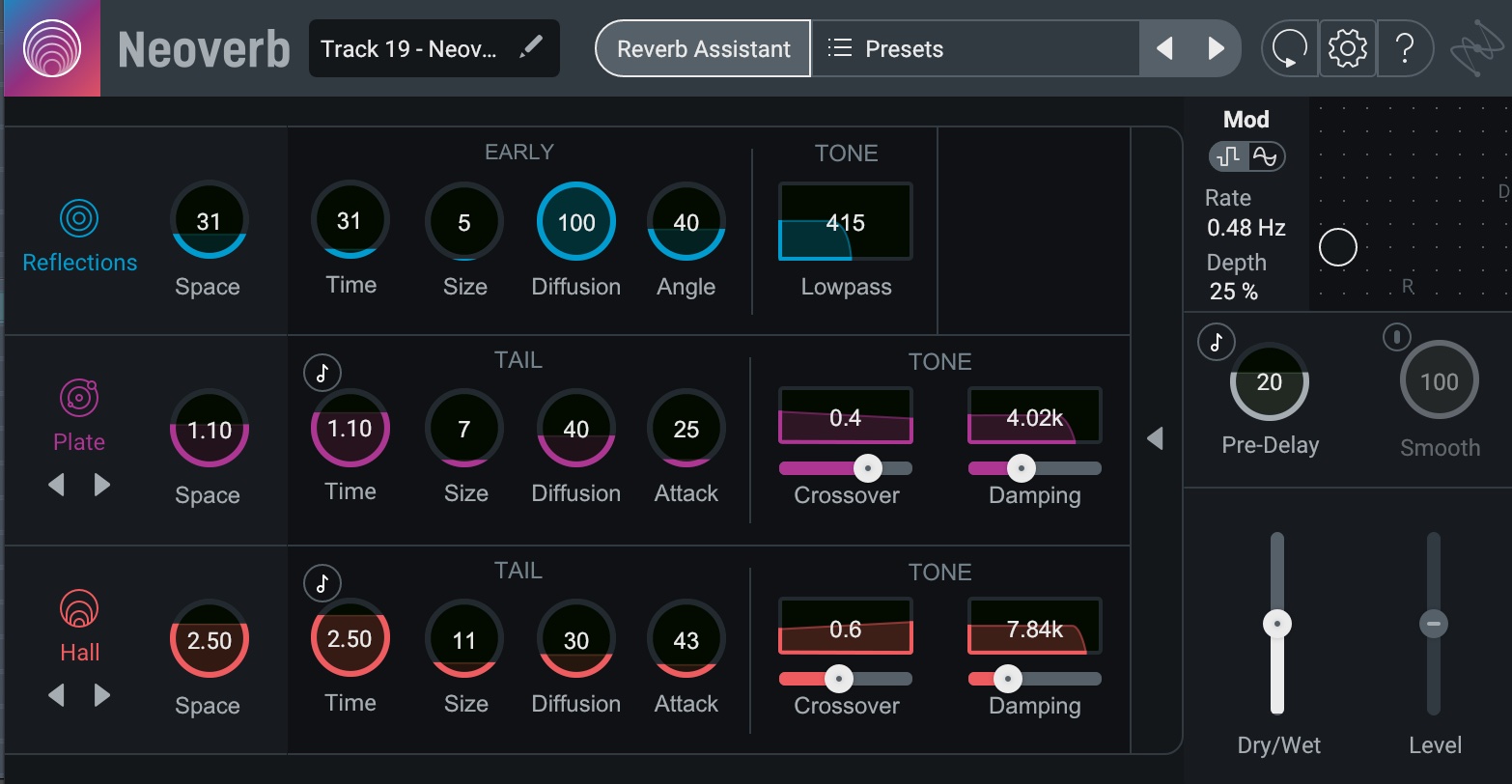Click the pencil icon to rename track
This screenshot has height=784, width=1512.
tap(530, 48)
